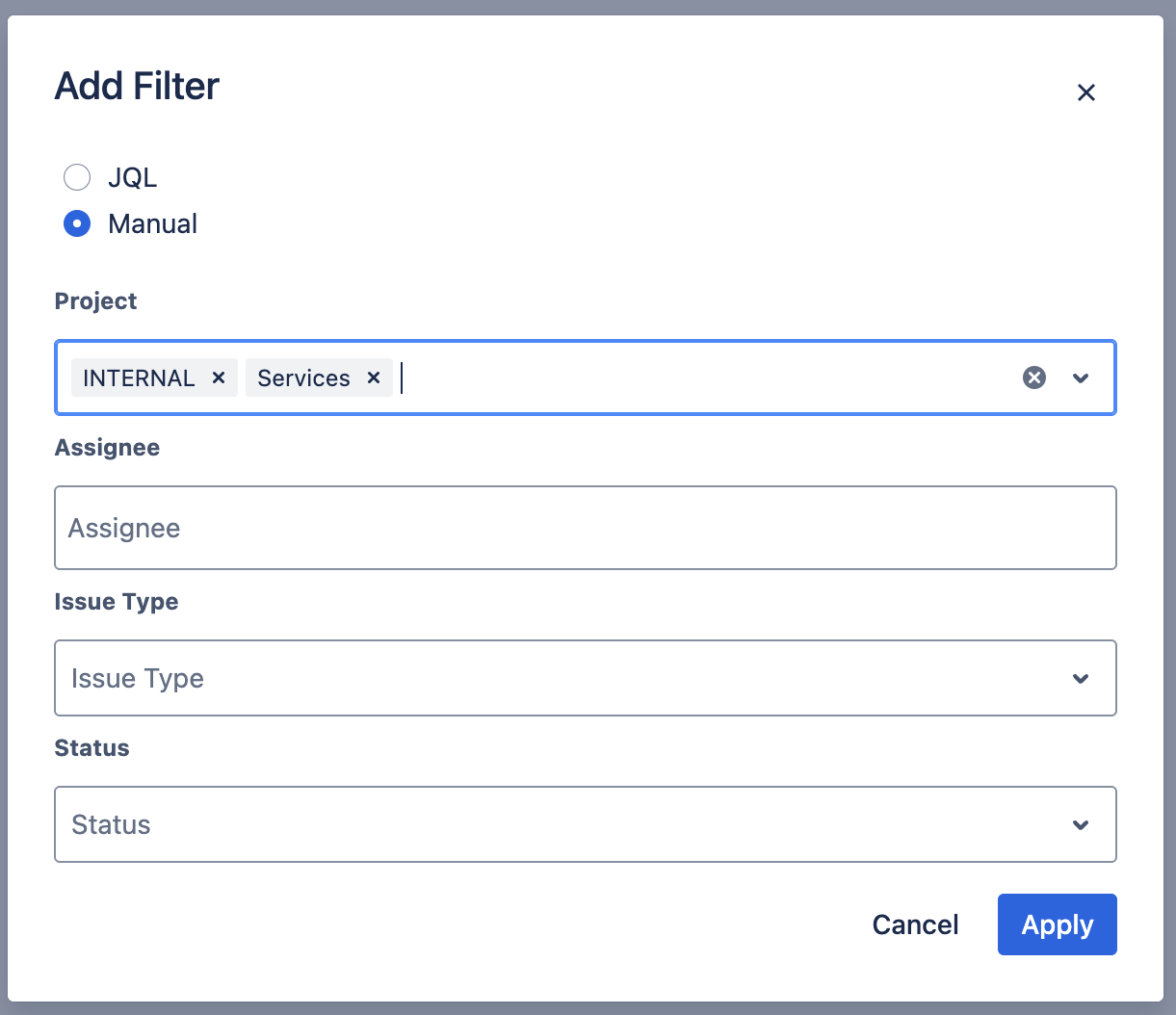Clear all selected projects

coord(1034,377)
